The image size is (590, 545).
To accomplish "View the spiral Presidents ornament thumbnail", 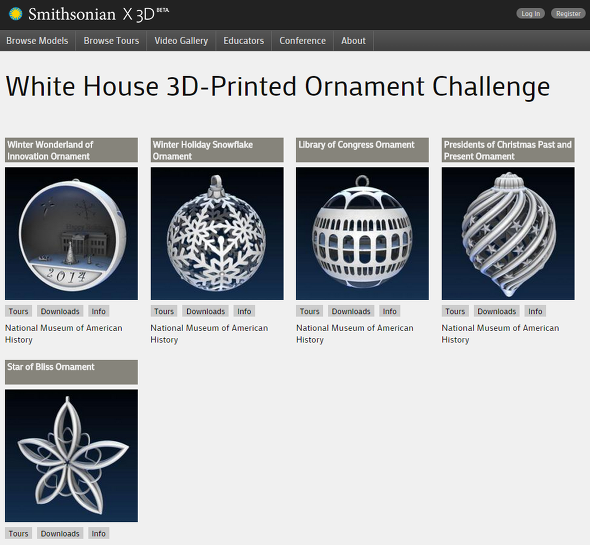I will point(508,234).
